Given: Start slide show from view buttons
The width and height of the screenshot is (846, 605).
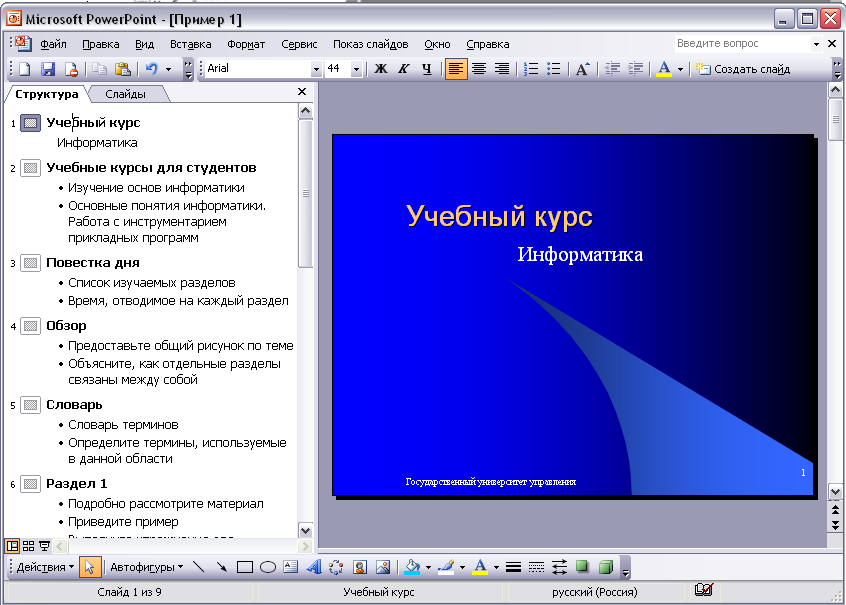Looking at the screenshot, I should click(44, 546).
